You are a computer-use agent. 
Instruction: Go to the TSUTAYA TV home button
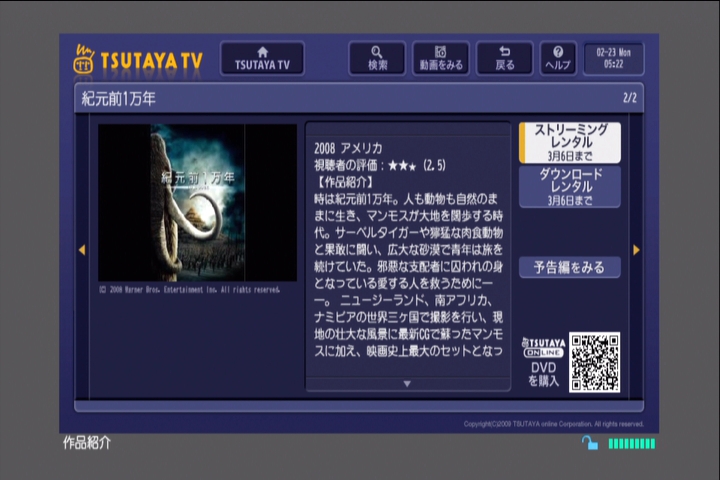tap(262, 59)
